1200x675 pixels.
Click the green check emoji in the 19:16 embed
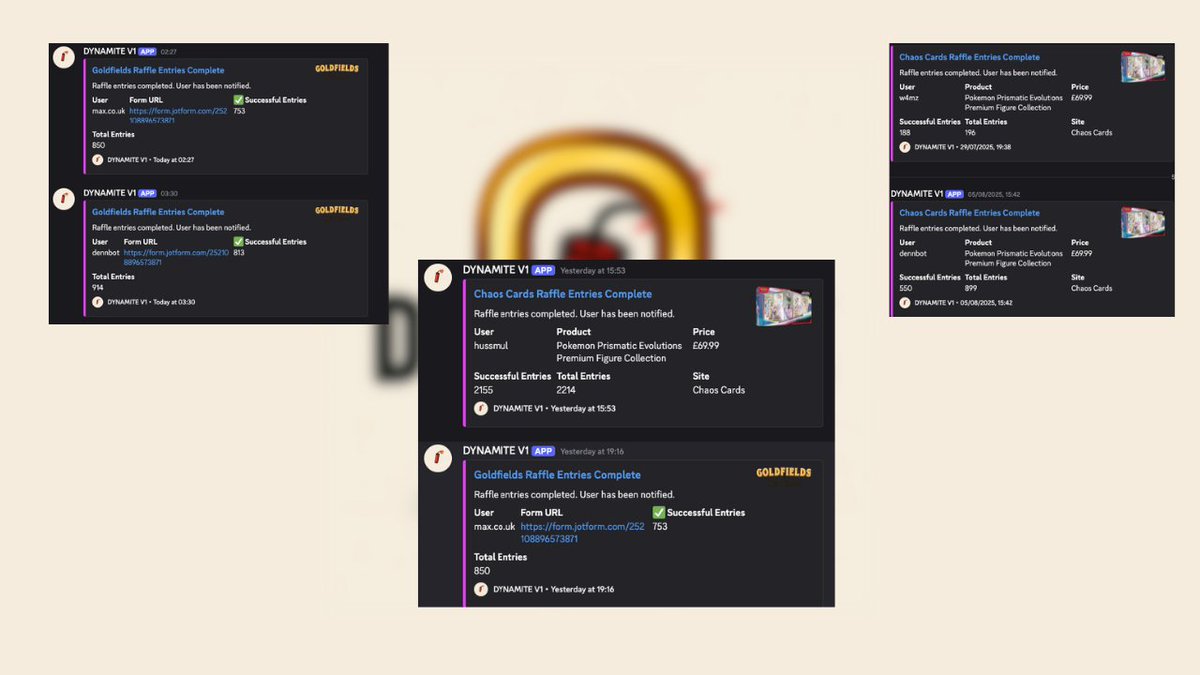click(659, 512)
